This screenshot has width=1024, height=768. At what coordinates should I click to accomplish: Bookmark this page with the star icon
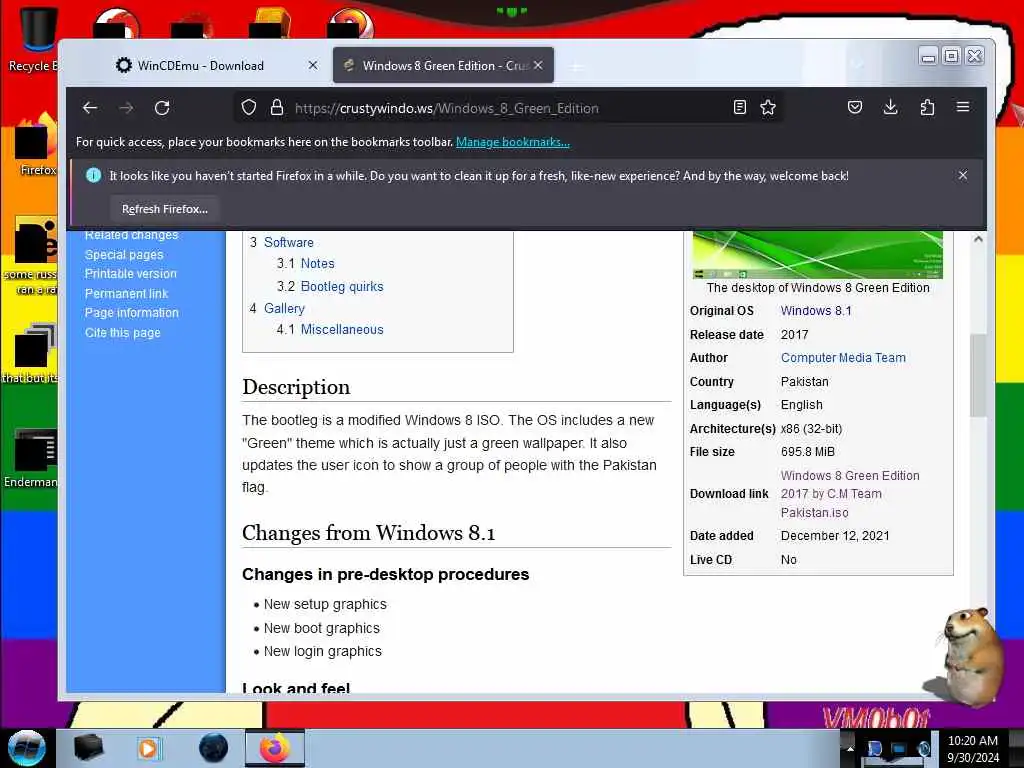768,107
